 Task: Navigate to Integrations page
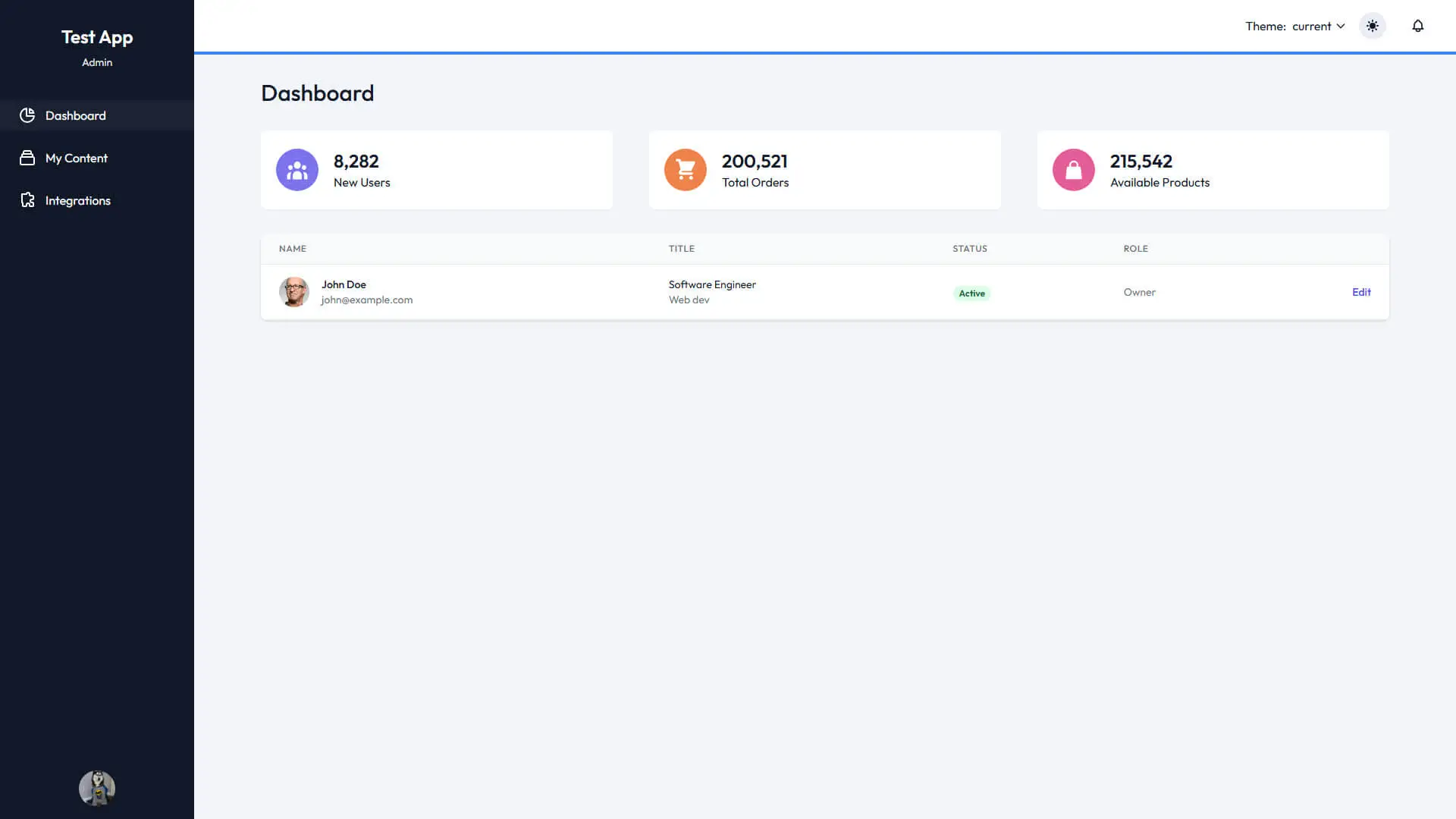coord(77,200)
